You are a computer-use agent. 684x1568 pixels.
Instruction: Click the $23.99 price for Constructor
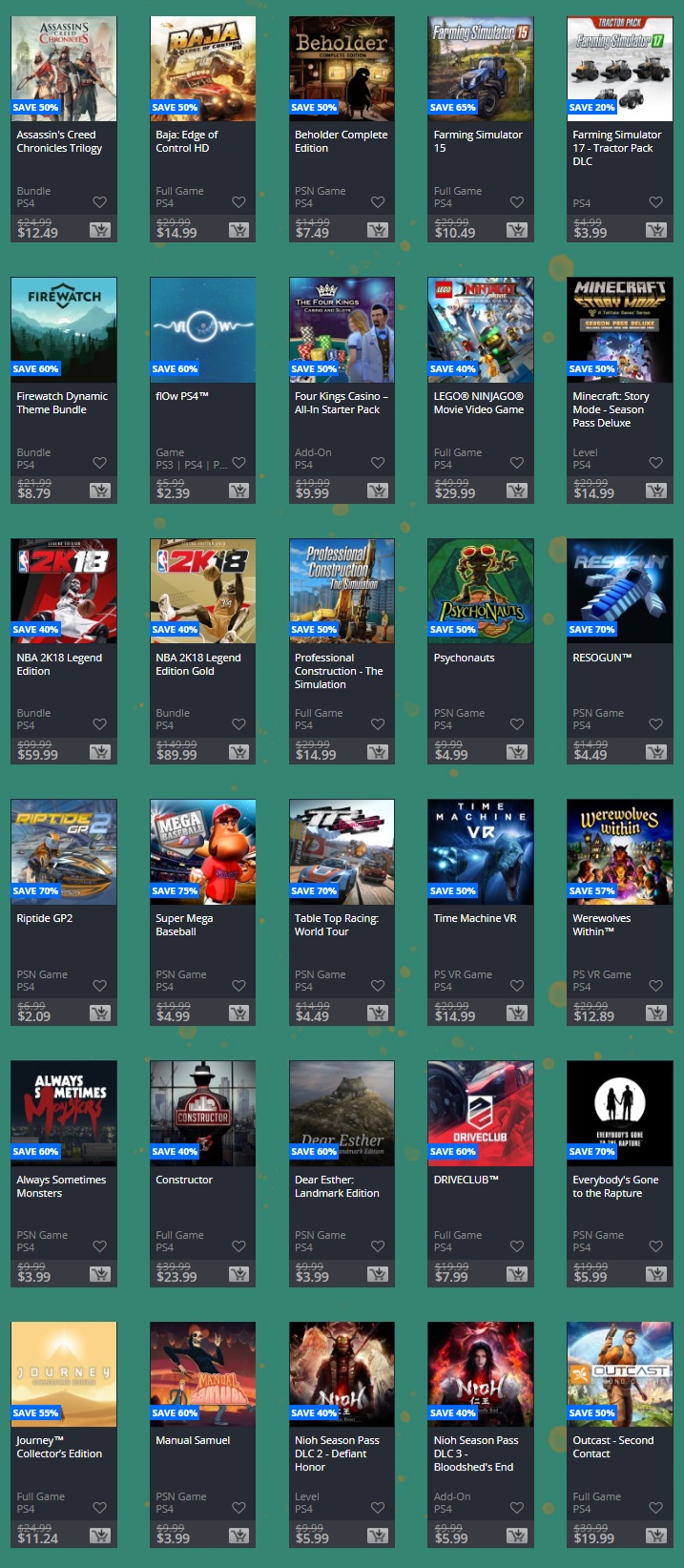[x=176, y=1277]
